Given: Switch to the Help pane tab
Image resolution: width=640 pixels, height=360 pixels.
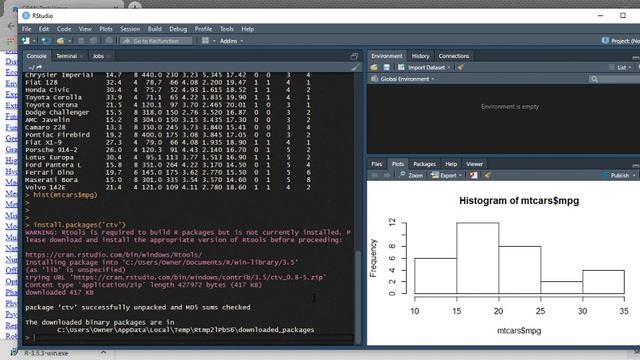Looking at the screenshot, I should [x=451, y=164].
